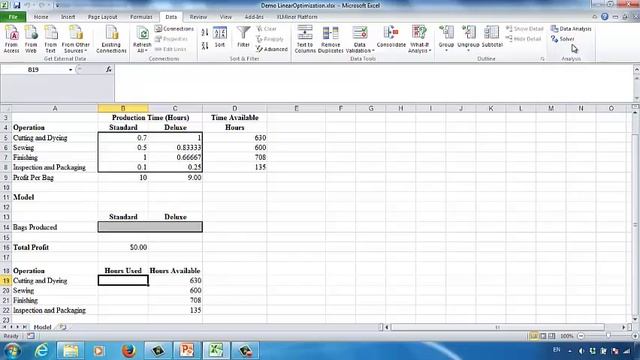
Task: Switch to Normal view
Action: [533, 336]
